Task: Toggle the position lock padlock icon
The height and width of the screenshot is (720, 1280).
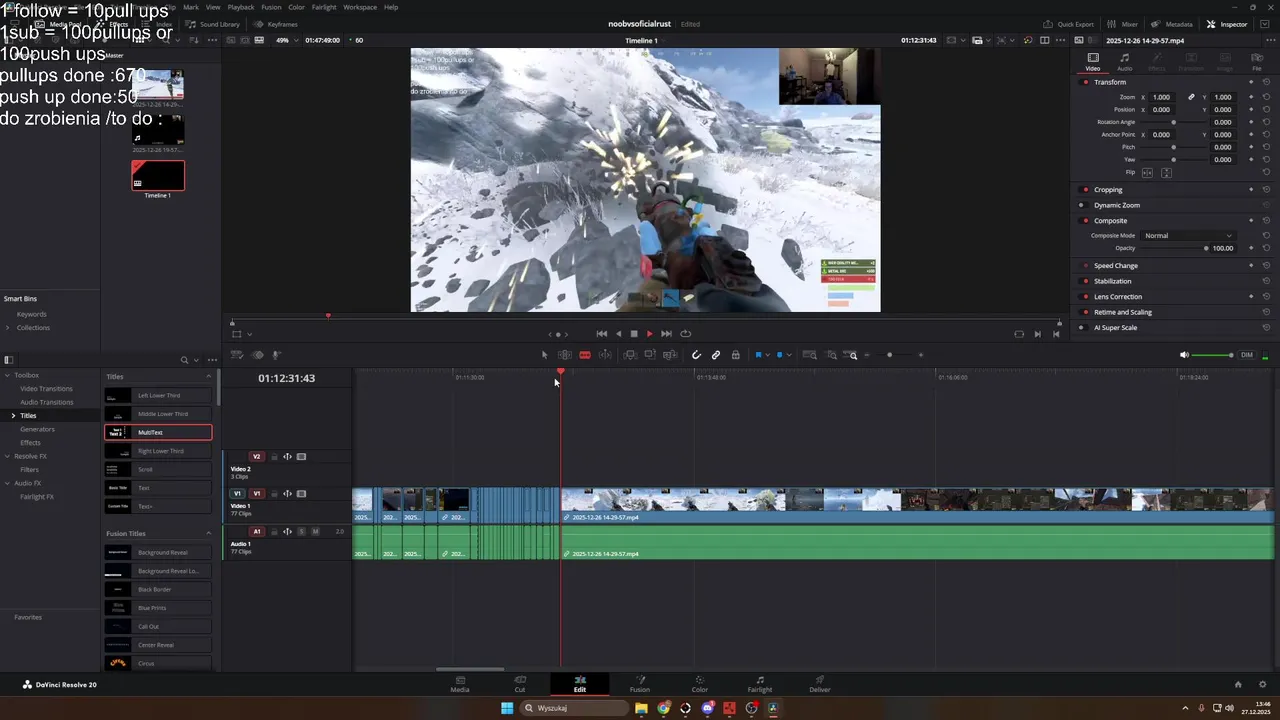Action: pos(736,355)
